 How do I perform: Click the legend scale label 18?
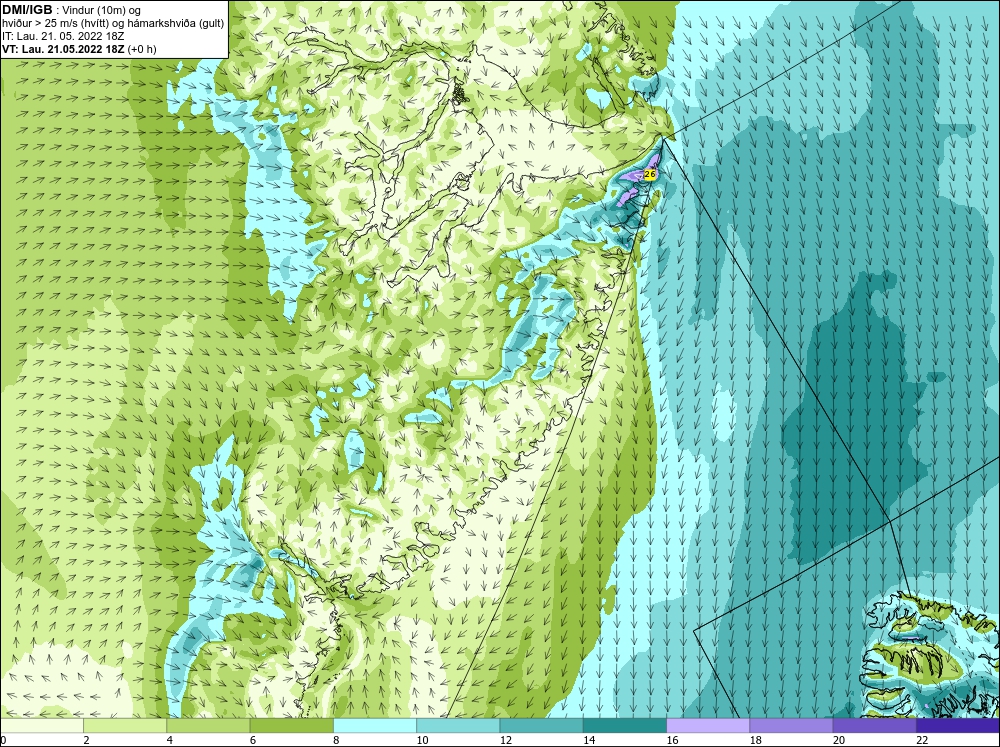point(756,740)
